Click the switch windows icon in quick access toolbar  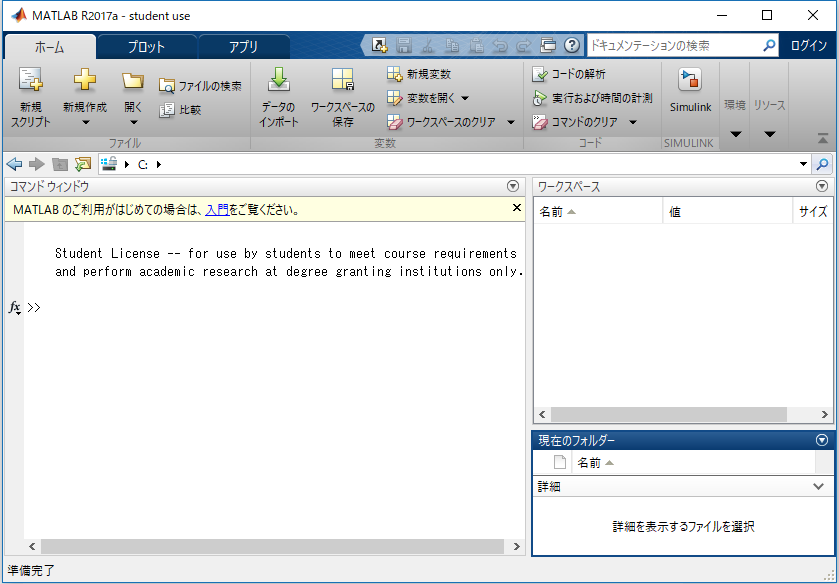click(548, 45)
